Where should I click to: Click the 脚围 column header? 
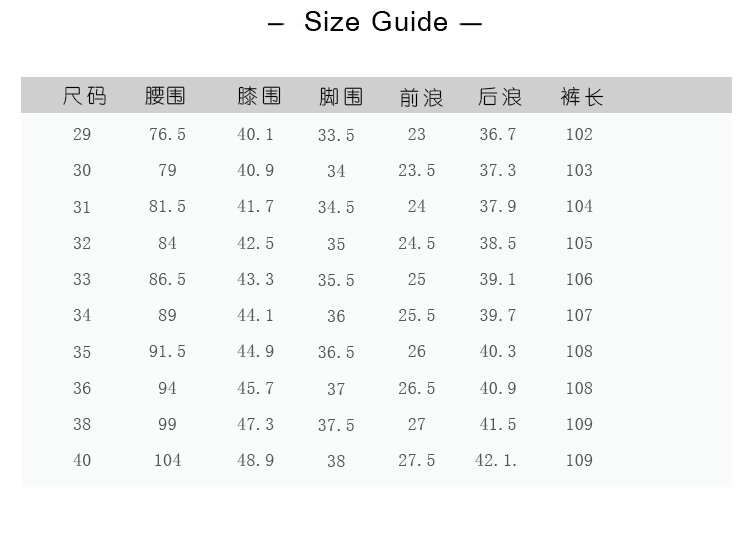click(340, 96)
